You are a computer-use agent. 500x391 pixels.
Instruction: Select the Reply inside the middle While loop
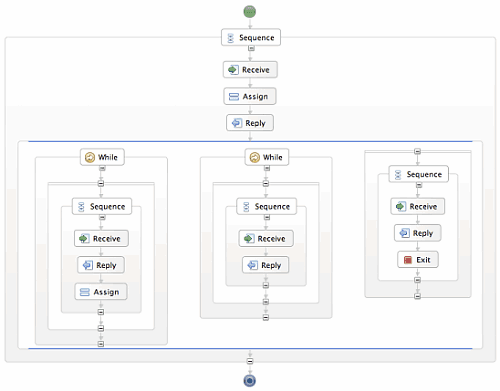pyautogui.click(x=266, y=265)
